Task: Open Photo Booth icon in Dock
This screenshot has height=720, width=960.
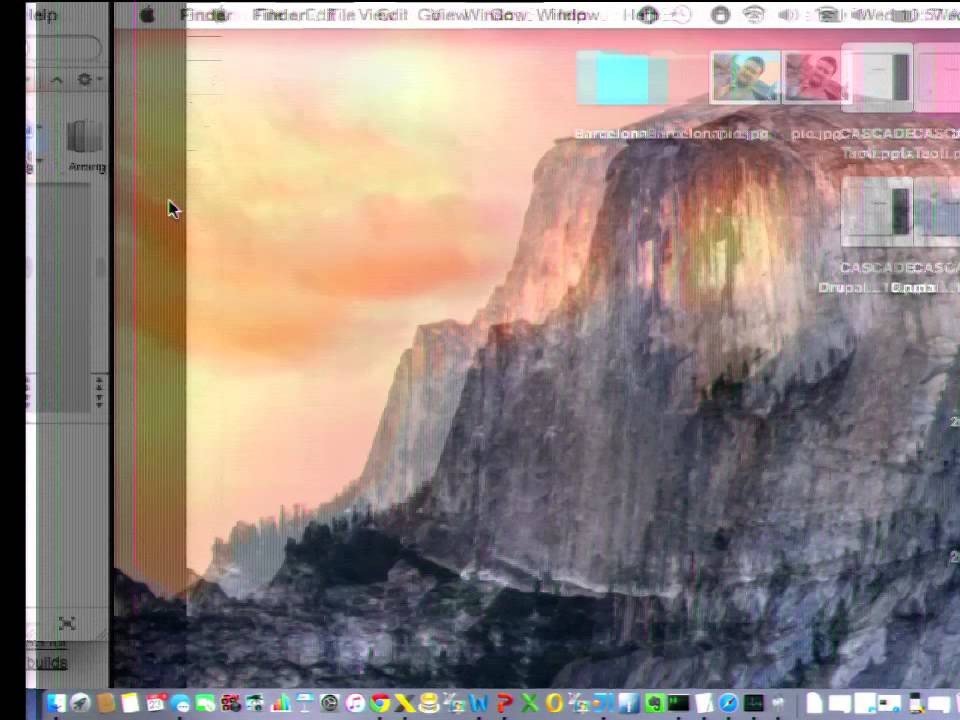Action: pyautogui.click(x=230, y=703)
